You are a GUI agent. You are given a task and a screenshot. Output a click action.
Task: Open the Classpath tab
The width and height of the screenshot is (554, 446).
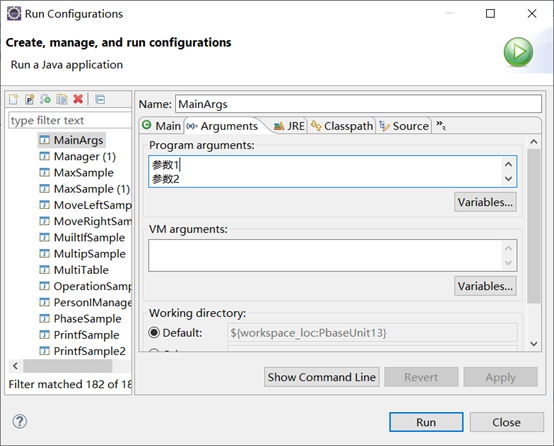tap(342, 126)
